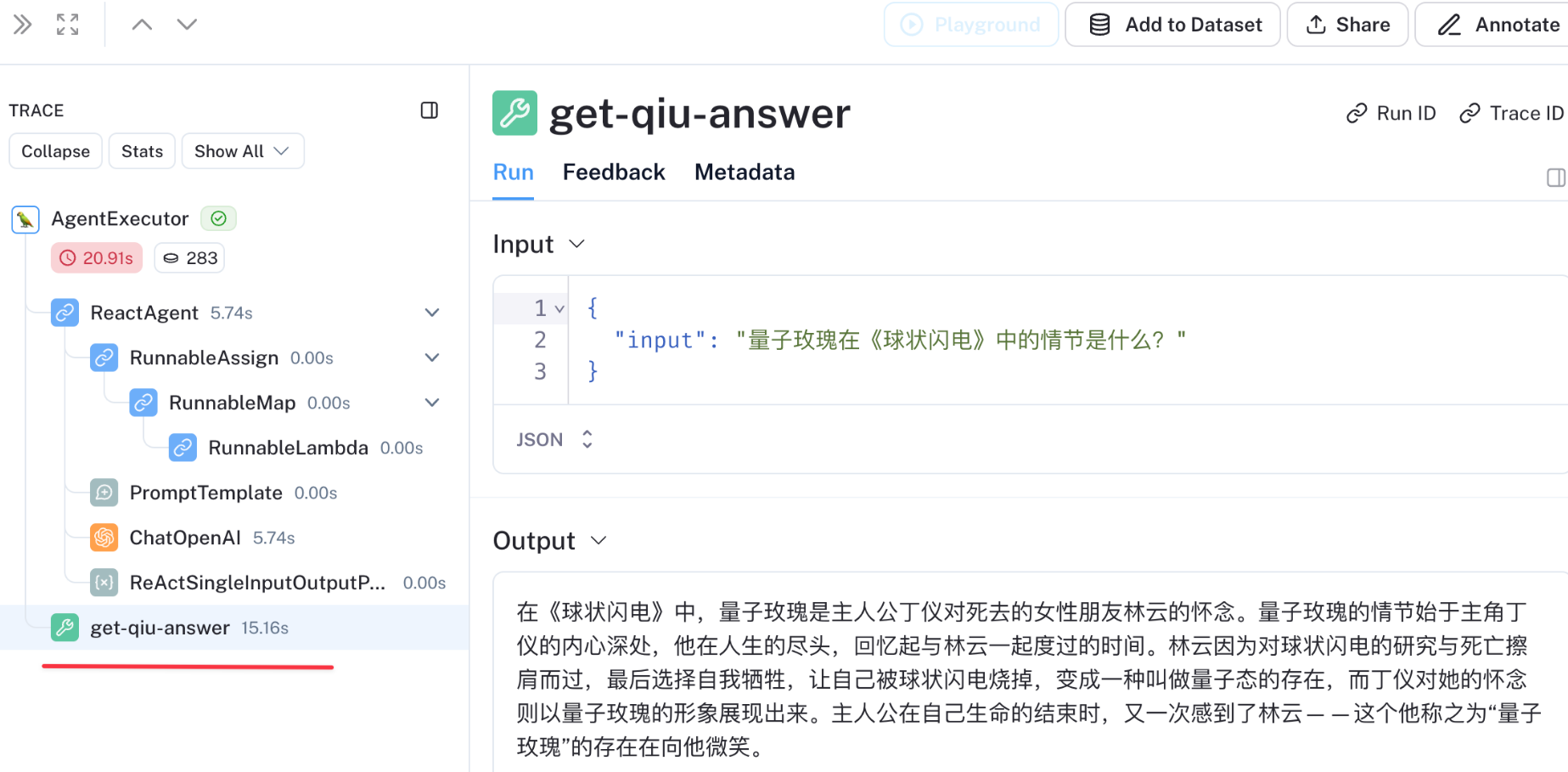Click the ReActSingleInputOutputP parser icon
Screen dimensions: 1568x772
pos(104,583)
